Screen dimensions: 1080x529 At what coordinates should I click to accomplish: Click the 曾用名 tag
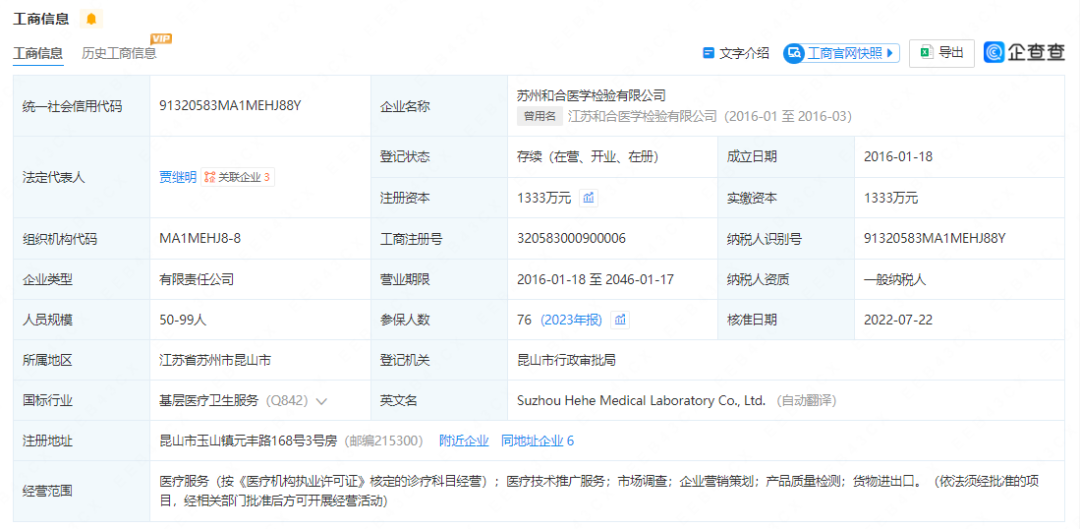point(539,117)
